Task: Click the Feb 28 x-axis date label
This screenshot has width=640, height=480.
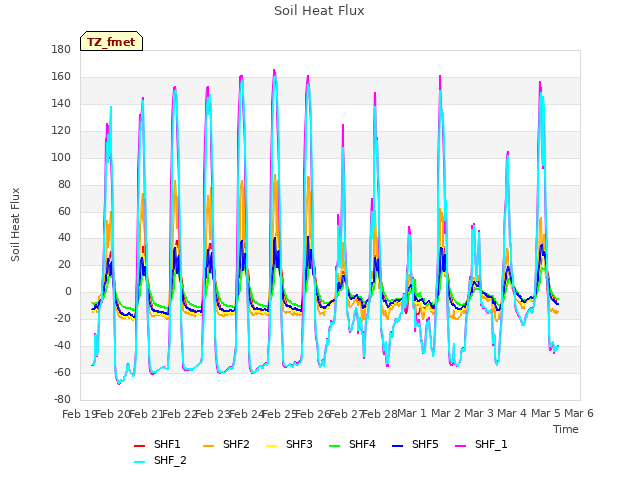Action: tap(380, 414)
